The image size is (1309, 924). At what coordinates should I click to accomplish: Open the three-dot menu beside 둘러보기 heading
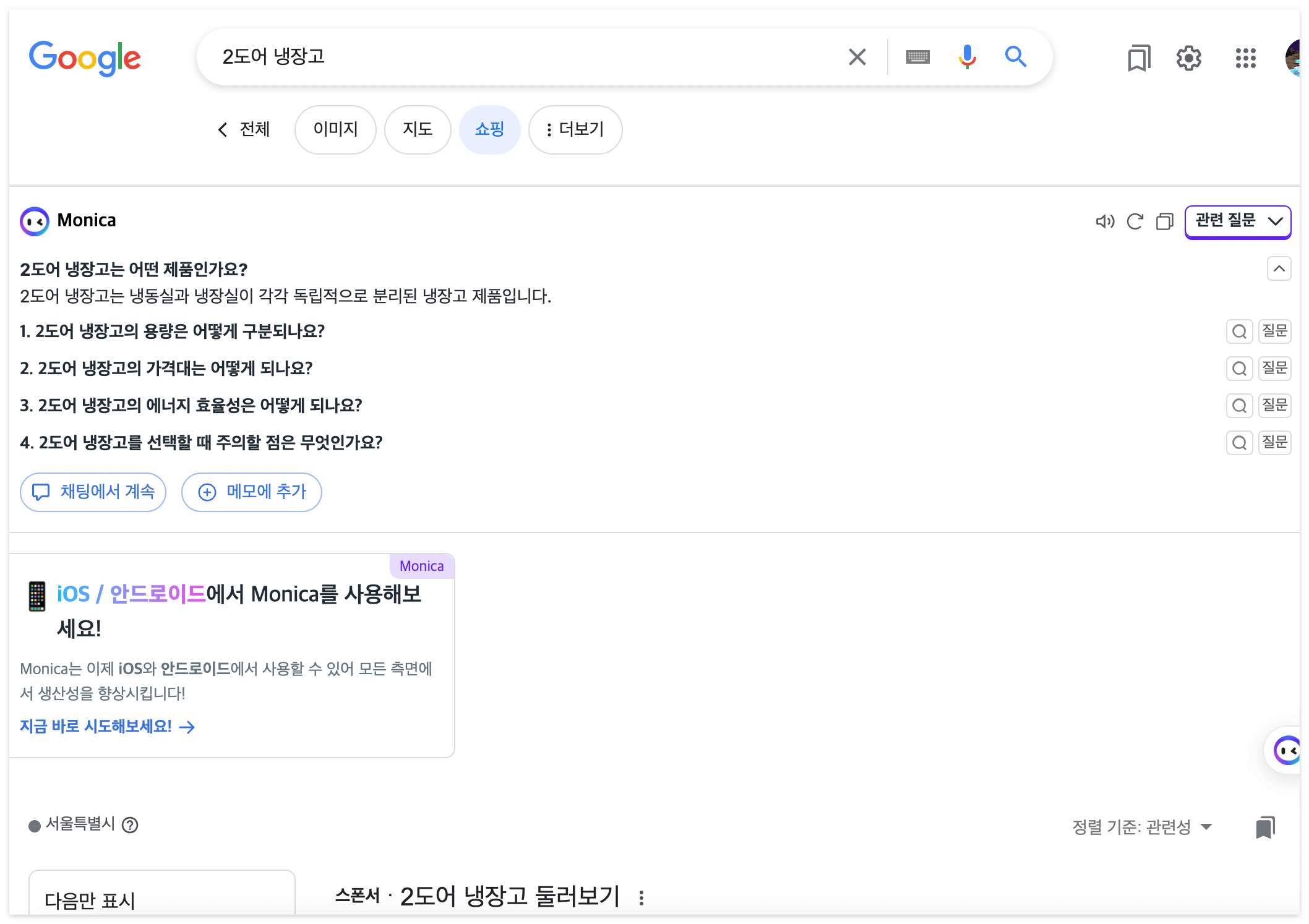[641, 897]
